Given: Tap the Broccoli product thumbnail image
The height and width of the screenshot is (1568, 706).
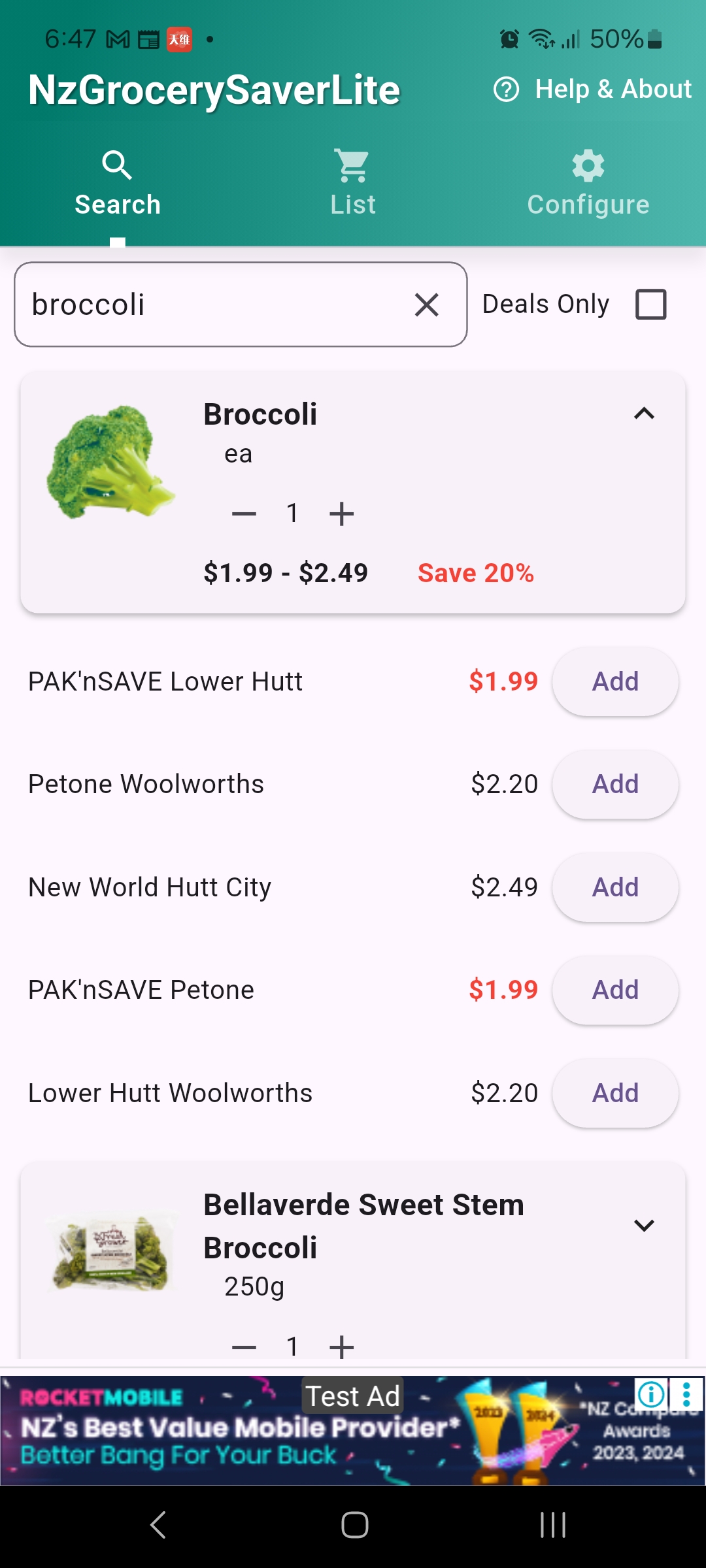Looking at the screenshot, I should tap(110, 463).
